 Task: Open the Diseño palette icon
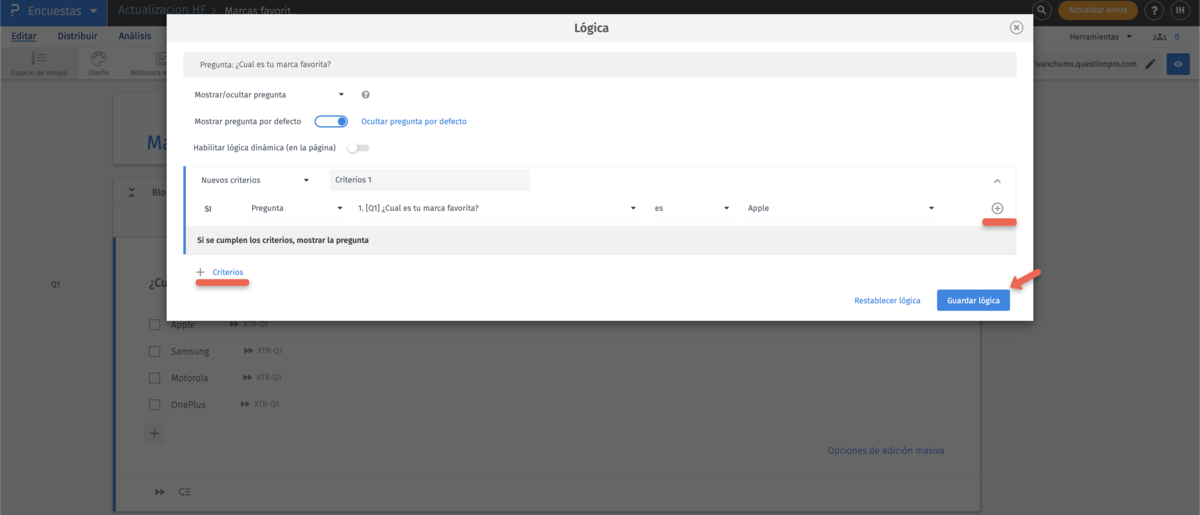pos(98,59)
